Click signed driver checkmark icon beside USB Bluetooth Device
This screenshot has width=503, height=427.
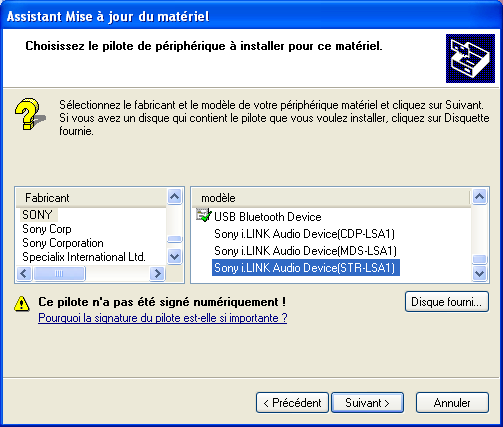pyautogui.click(x=204, y=215)
